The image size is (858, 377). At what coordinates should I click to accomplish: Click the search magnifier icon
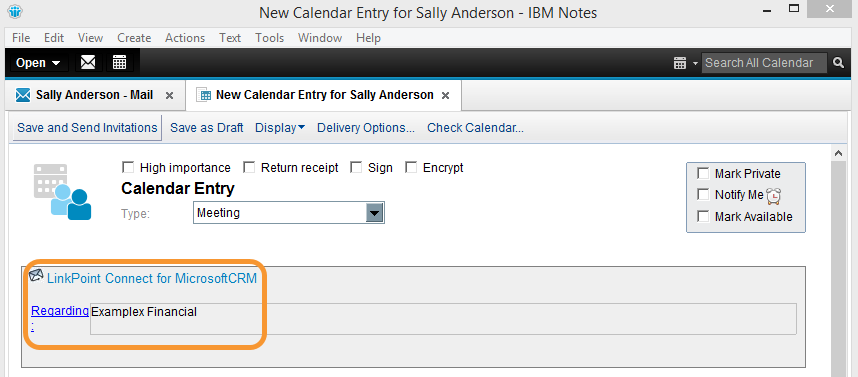click(838, 63)
